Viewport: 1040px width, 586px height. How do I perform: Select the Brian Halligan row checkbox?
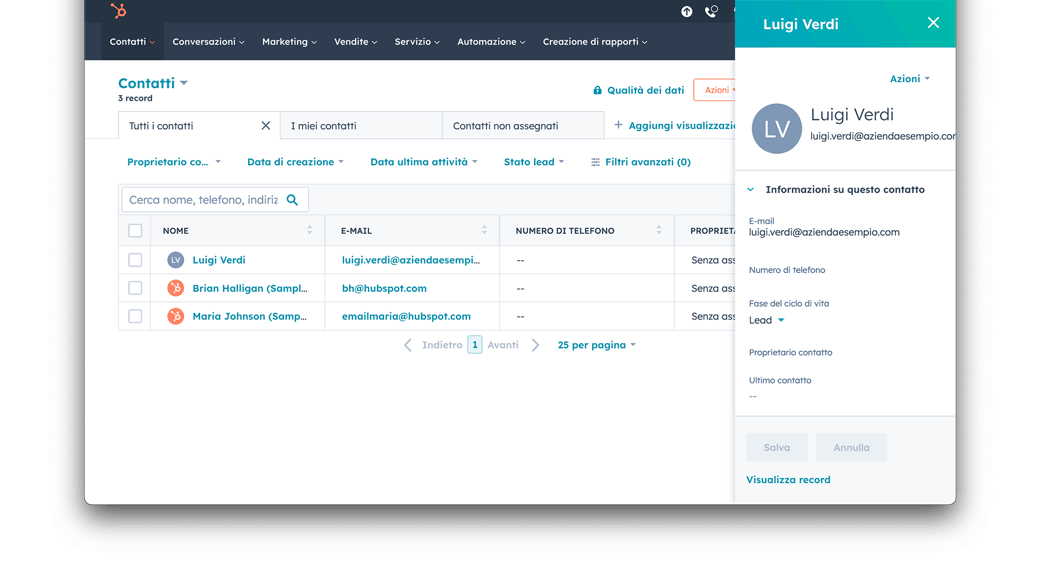135,288
